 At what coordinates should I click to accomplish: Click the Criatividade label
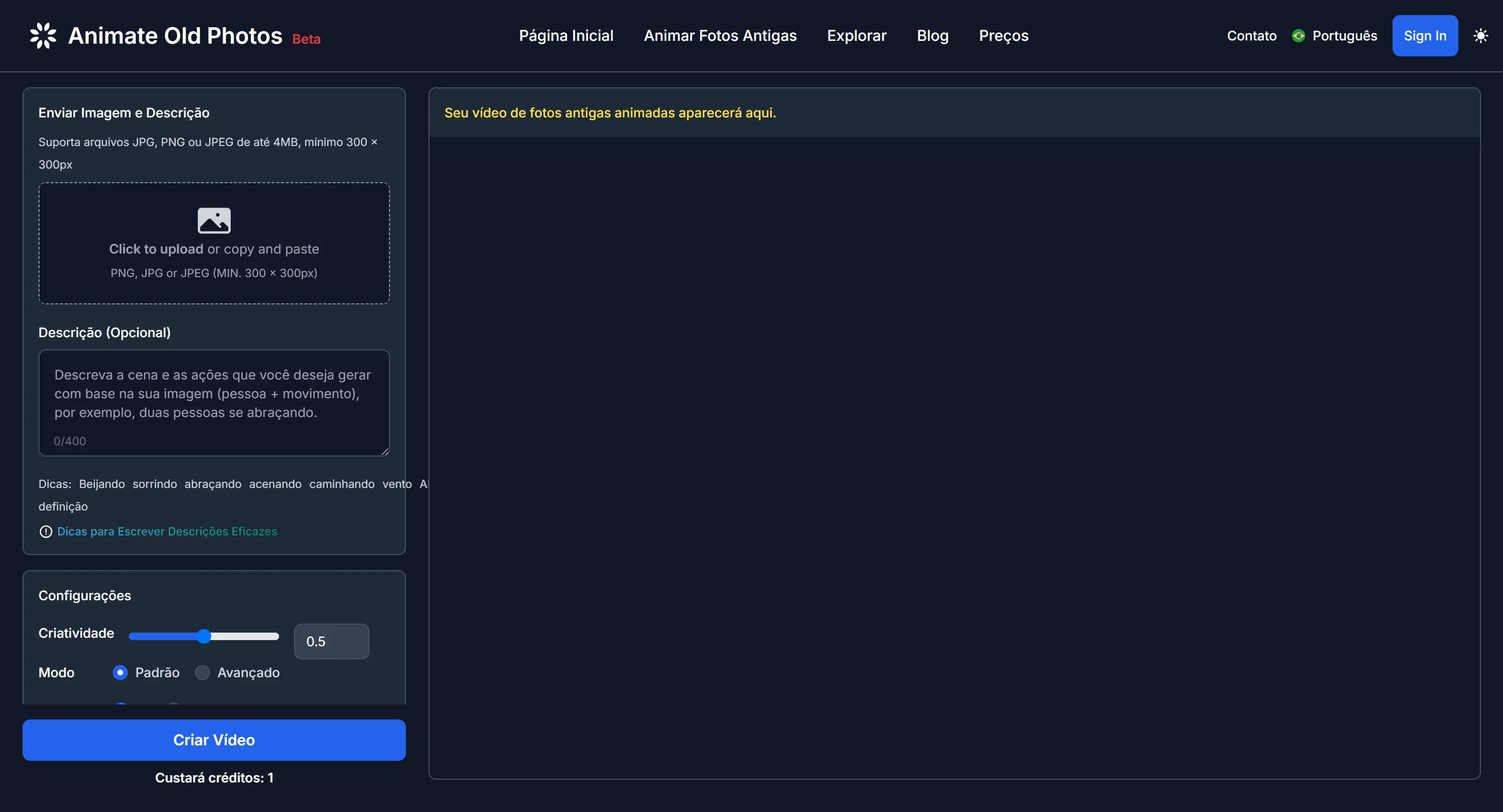tap(77, 634)
